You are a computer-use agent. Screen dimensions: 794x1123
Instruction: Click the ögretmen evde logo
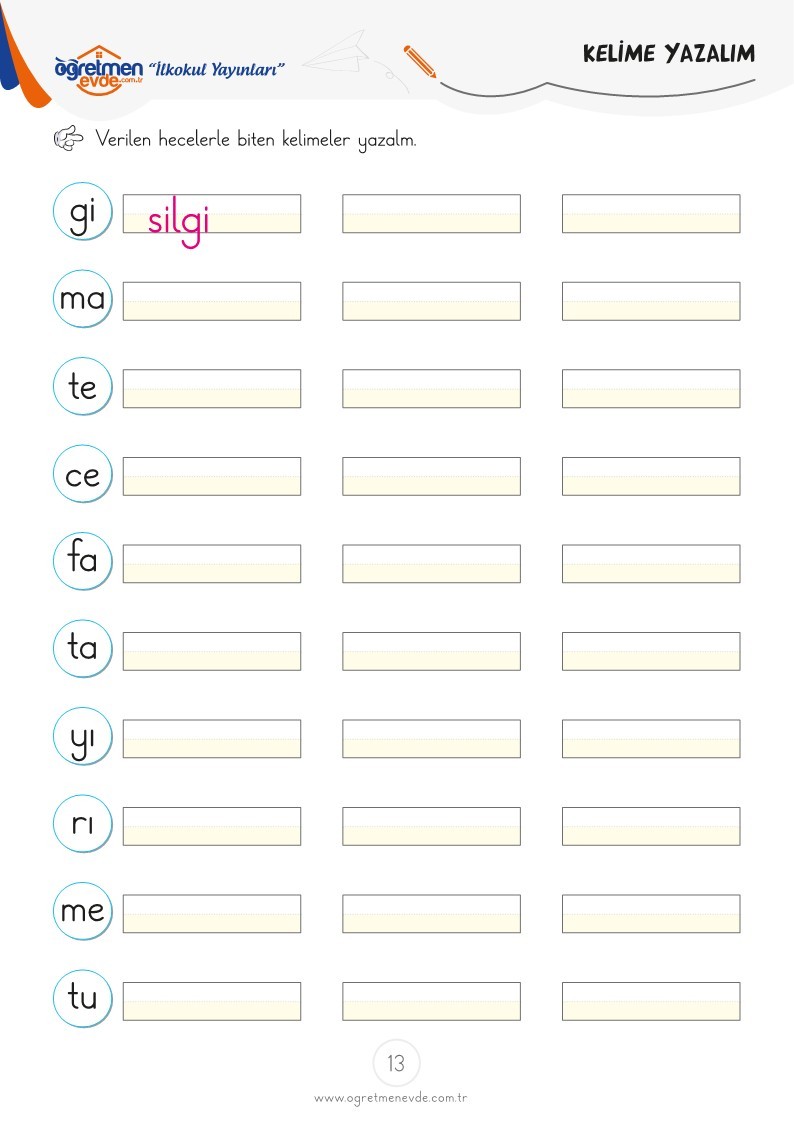99,69
